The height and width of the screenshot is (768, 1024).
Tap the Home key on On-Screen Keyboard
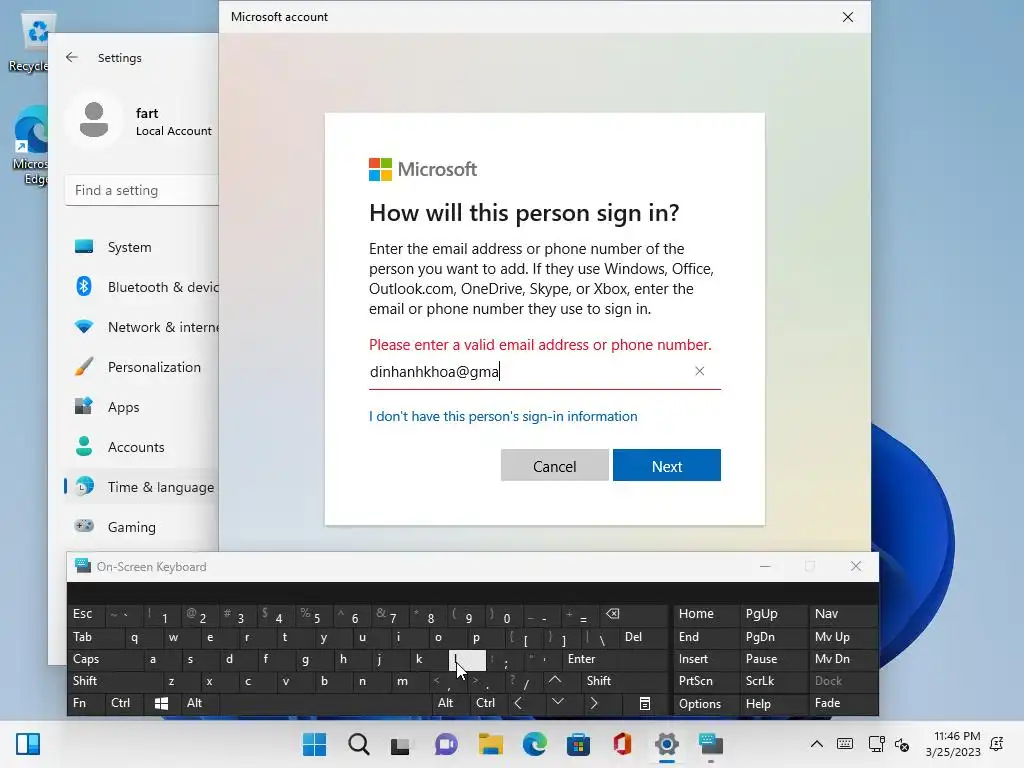(x=706, y=615)
